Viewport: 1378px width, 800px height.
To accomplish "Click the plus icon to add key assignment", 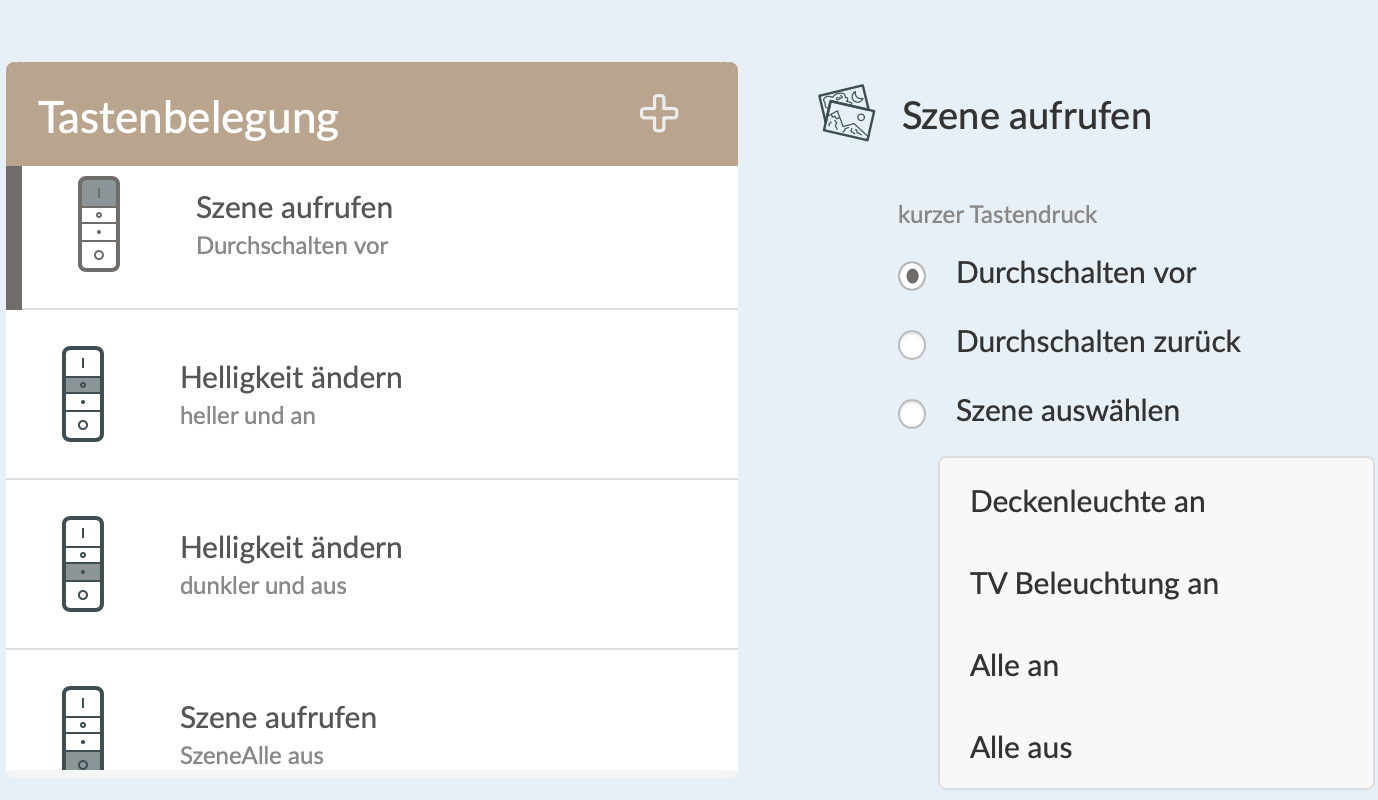I will 659,114.
